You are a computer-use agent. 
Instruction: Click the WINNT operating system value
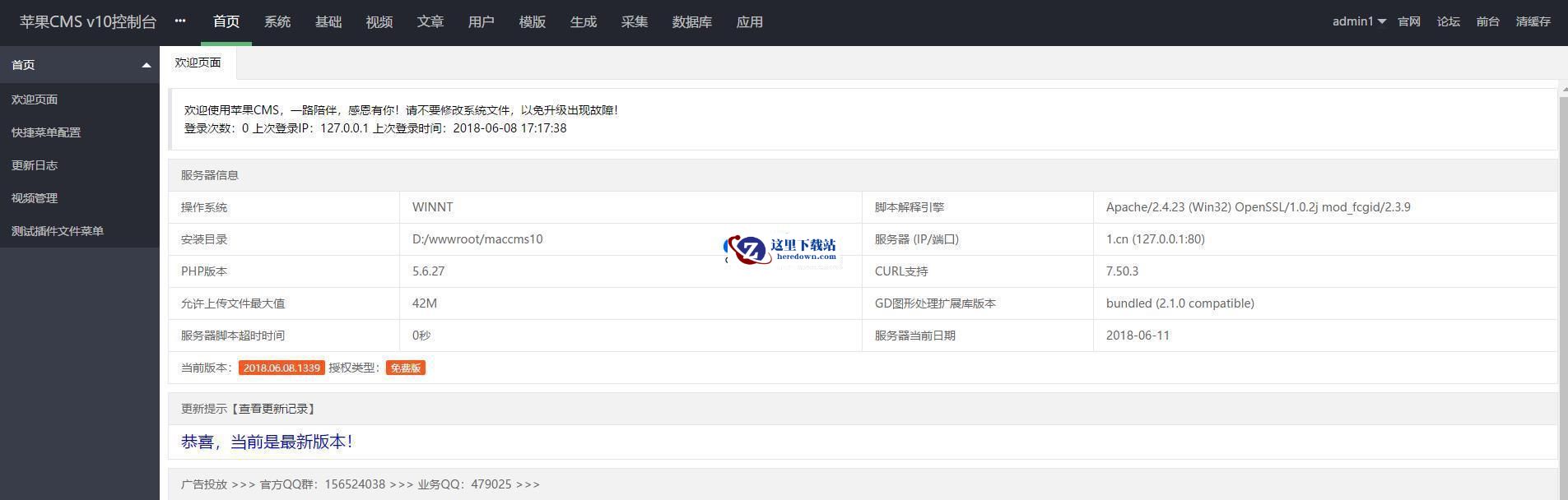(x=432, y=207)
